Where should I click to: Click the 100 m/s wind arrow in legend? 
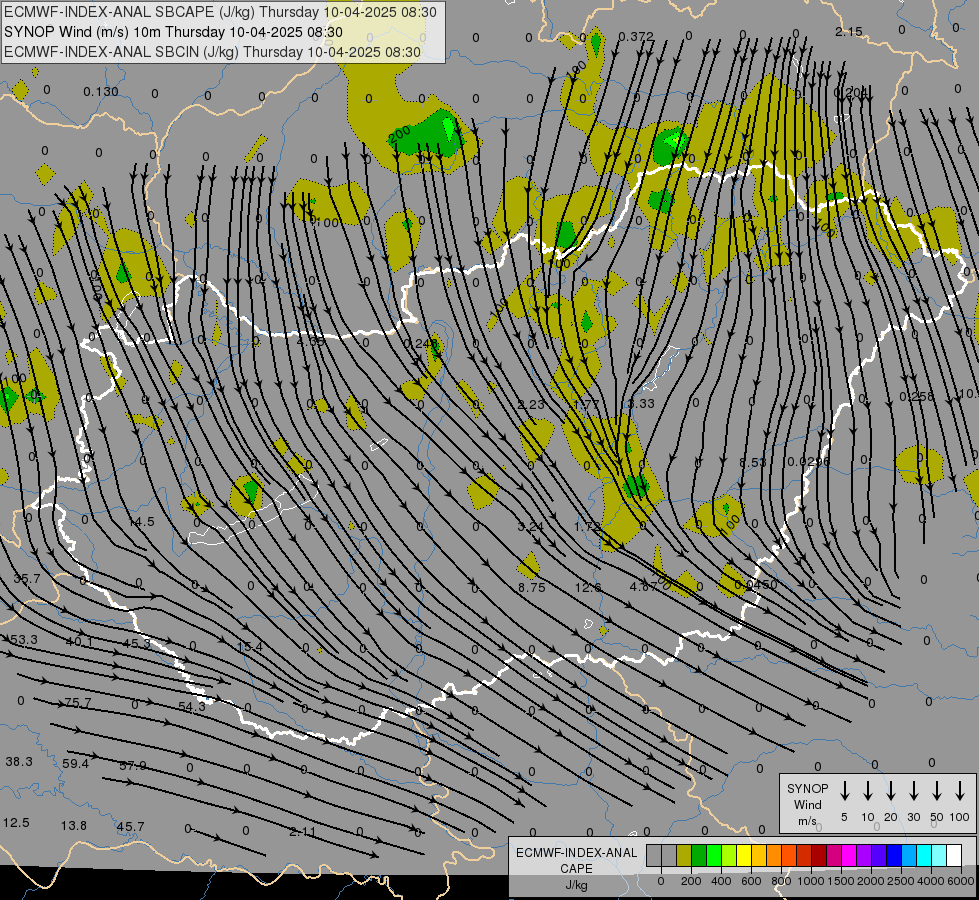tap(960, 791)
